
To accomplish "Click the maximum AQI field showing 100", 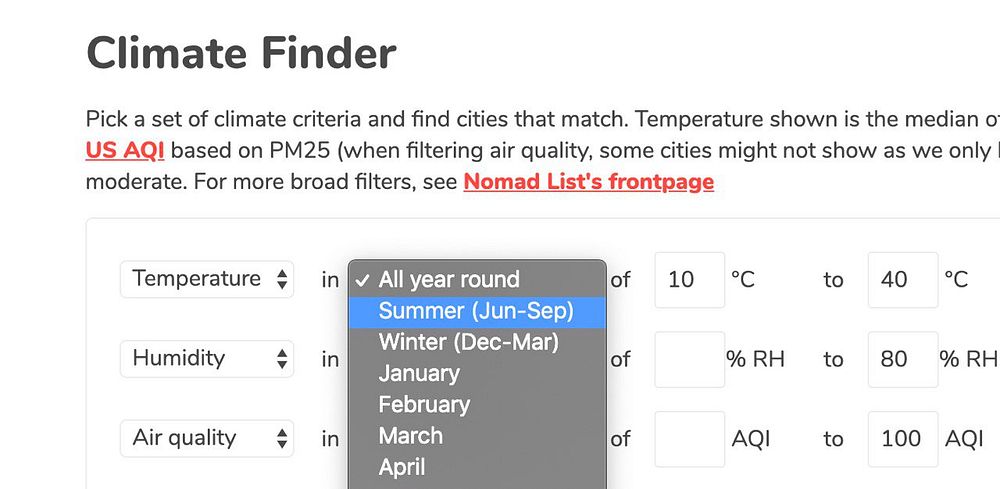I will coord(902,439).
